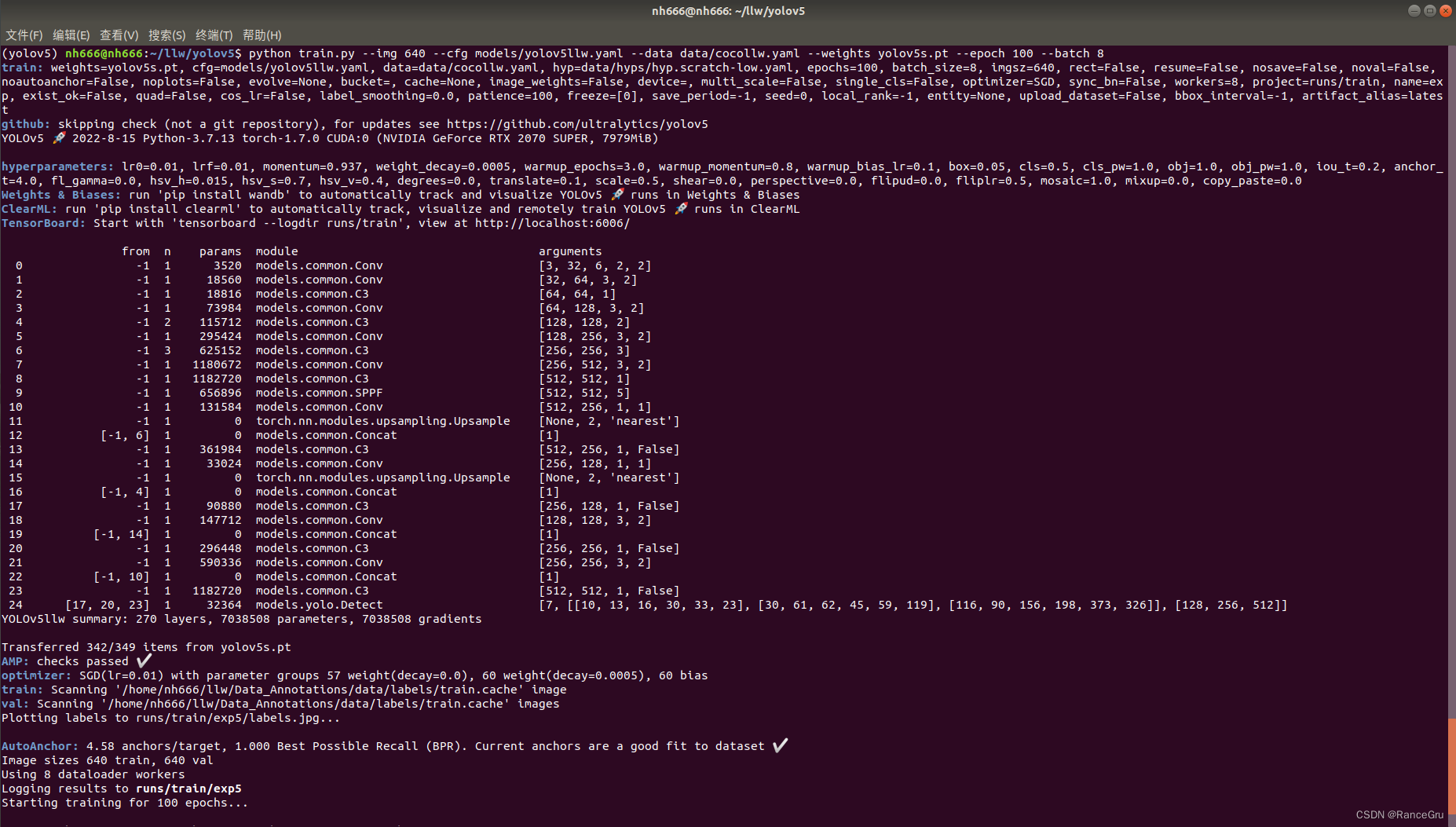Viewport: 1456px width, 827px height.
Task: Click the 'arguments' column header
Action: click(x=570, y=251)
